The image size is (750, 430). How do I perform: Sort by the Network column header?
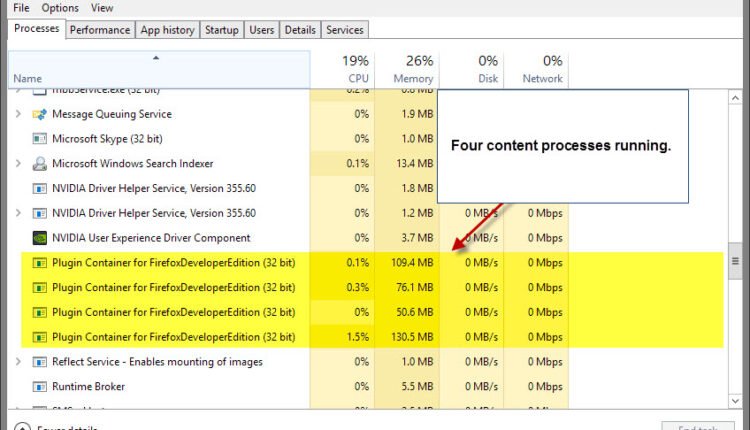pos(536,70)
